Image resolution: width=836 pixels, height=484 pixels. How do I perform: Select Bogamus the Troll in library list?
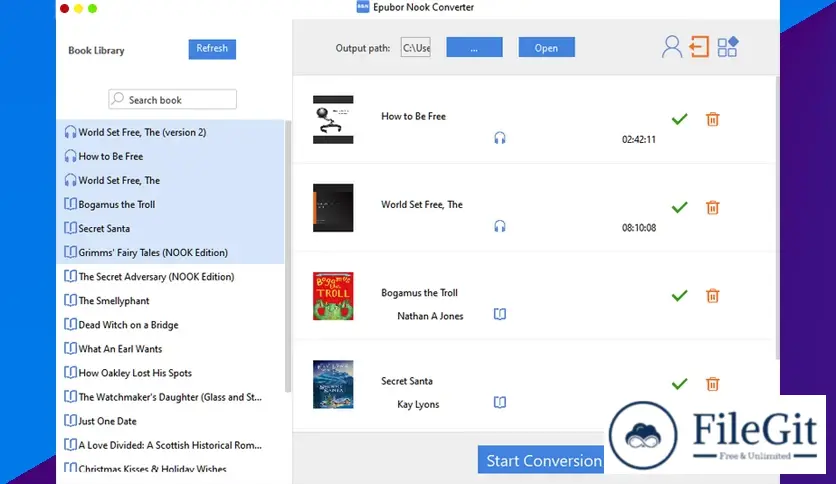170,204
